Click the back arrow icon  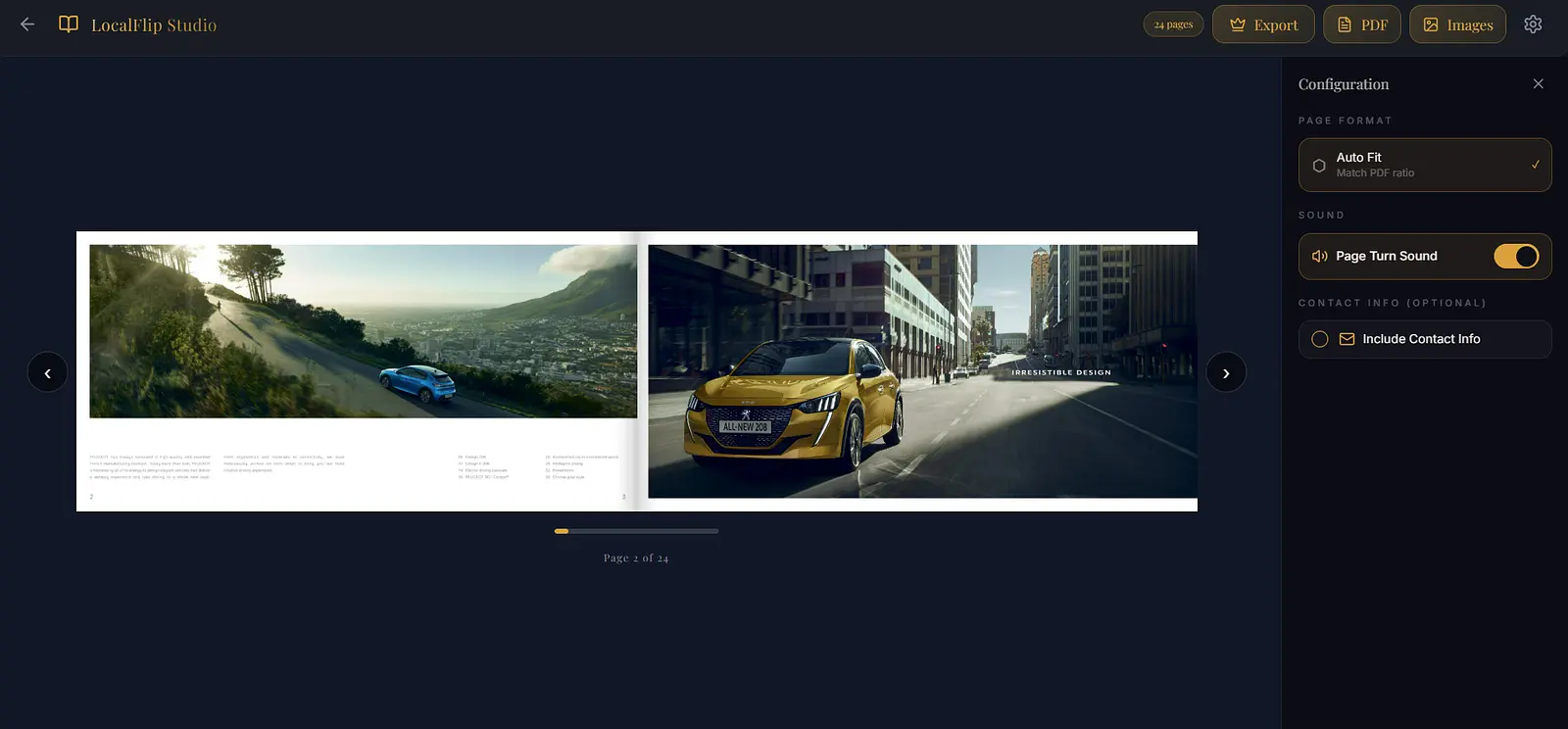[27, 24]
